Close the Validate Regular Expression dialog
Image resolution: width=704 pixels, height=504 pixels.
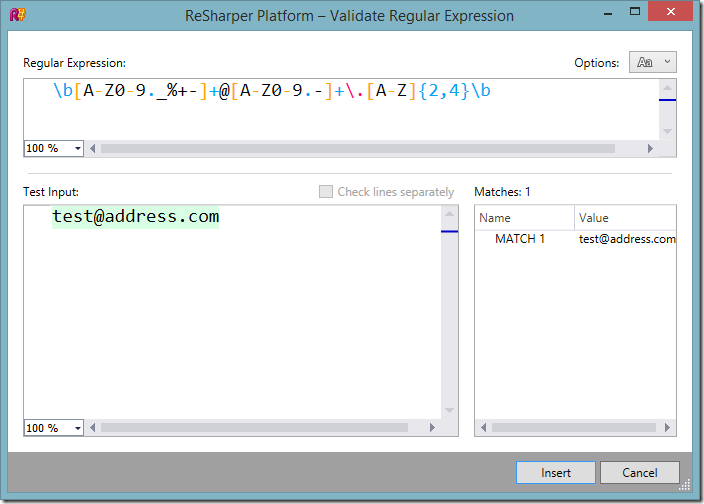(671, 11)
